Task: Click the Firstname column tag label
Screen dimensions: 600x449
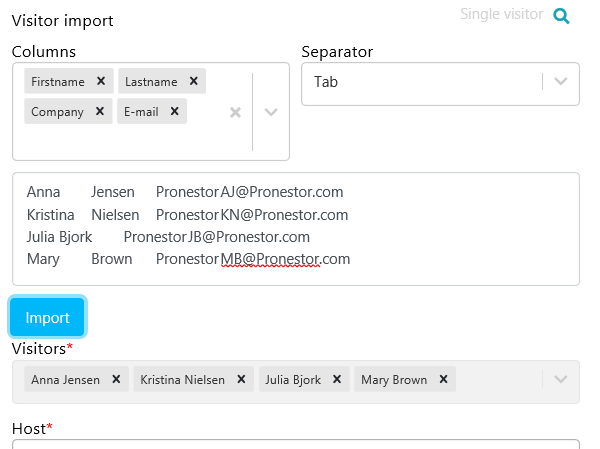Action: tap(58, 82)
